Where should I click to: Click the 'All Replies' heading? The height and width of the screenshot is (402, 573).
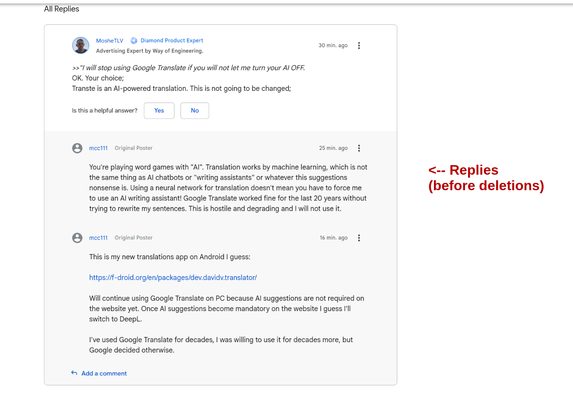click(61, 9)
